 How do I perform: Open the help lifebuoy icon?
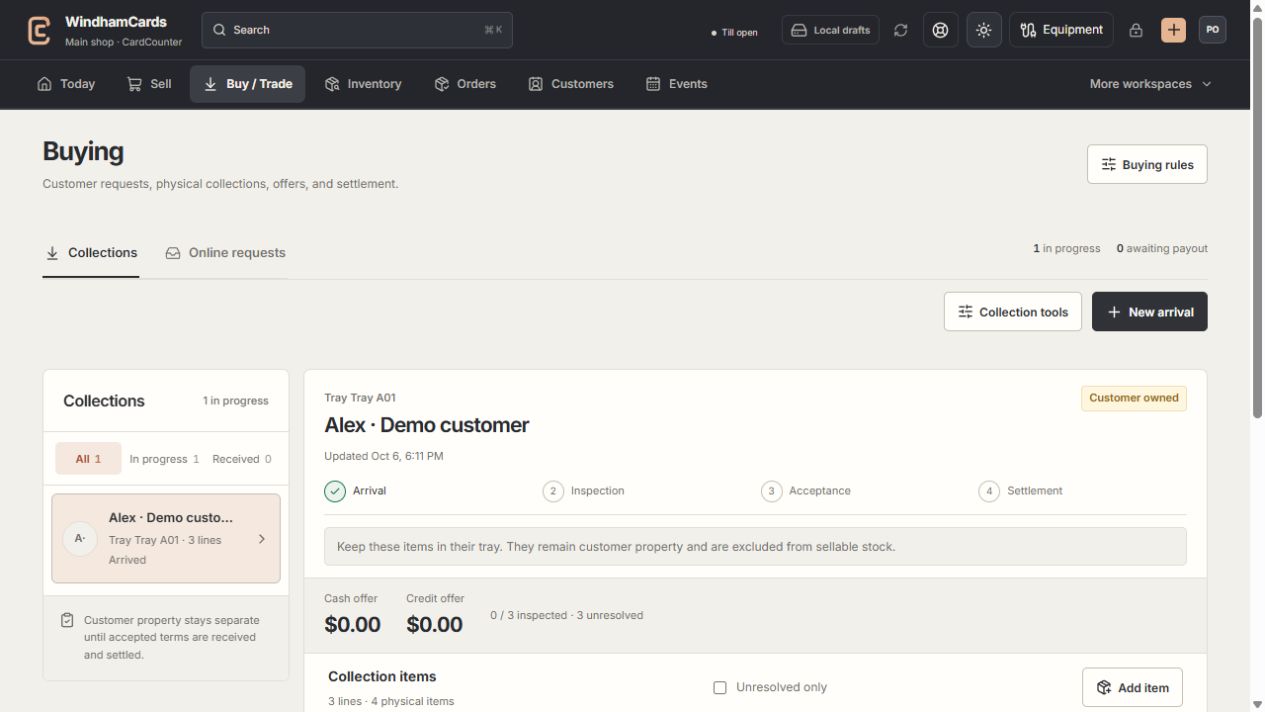(x=940, y=30)
